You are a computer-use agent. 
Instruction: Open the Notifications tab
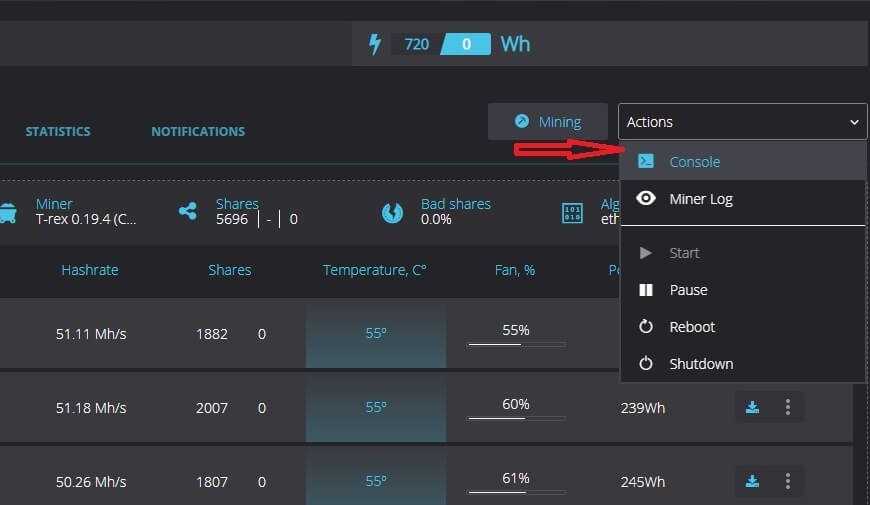point(198,132)
